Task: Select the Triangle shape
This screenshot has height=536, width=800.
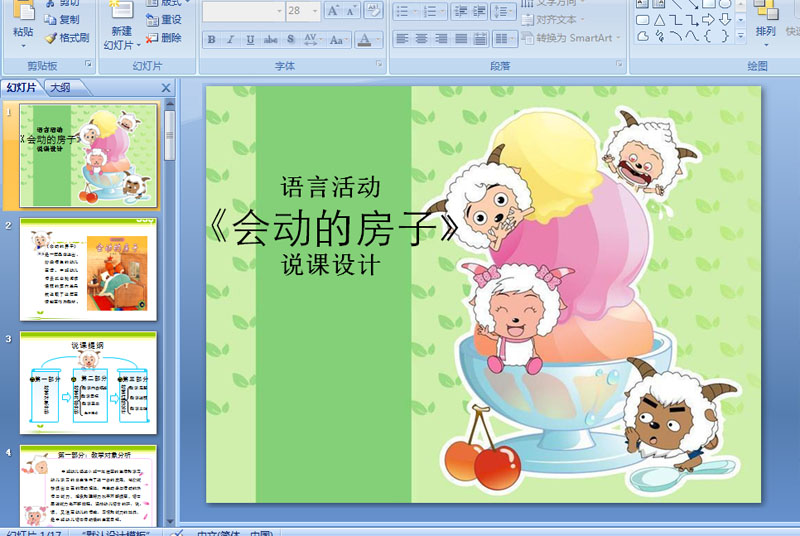Action: click(659, 20)
